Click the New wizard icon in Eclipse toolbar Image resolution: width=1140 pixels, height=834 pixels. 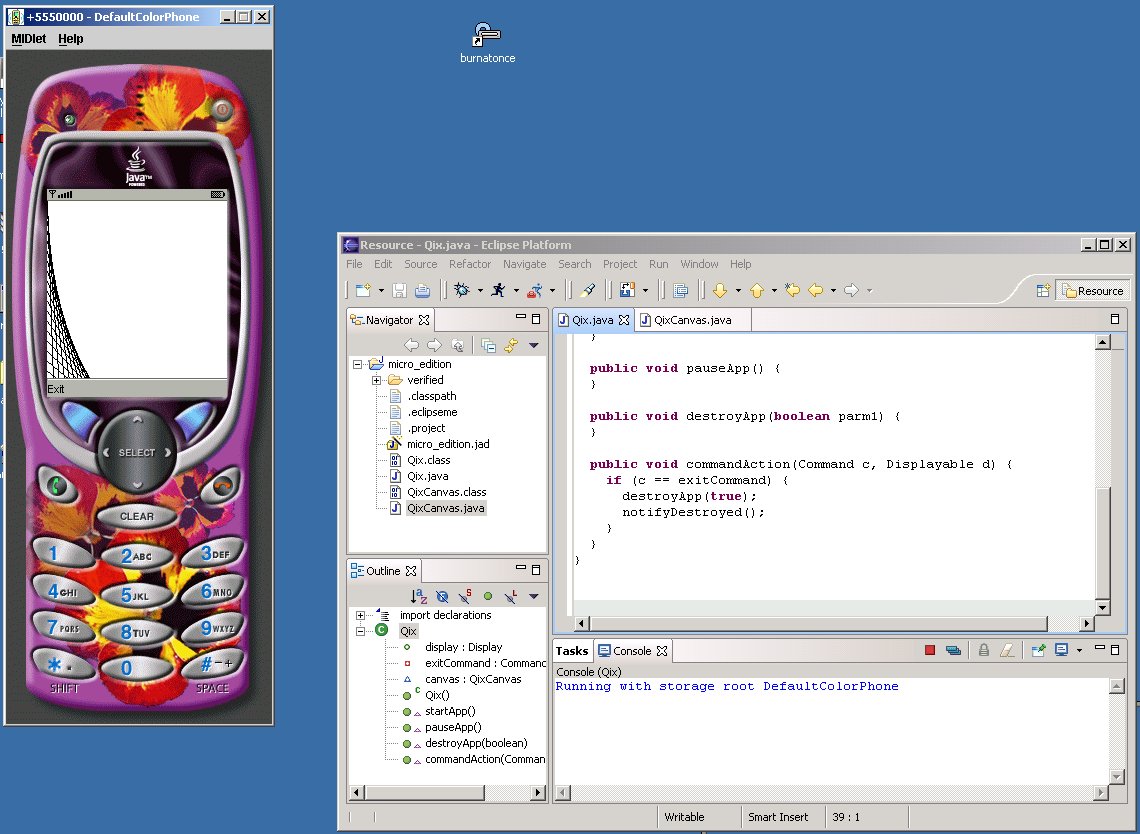point(363,290)
